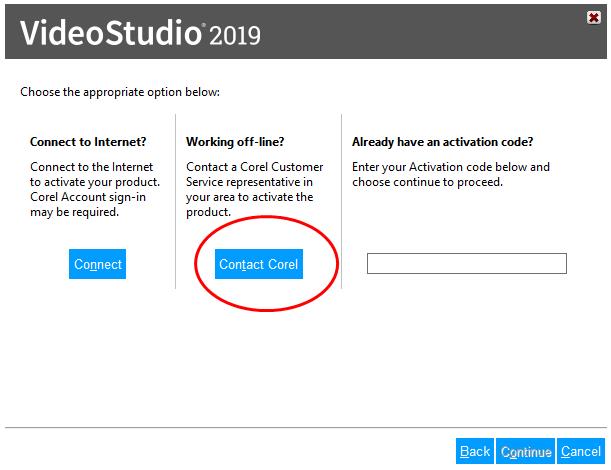The width and height of the screenshot is (611, 470).
Task: Click the Contact Corel button
Action: click(259, 264)
